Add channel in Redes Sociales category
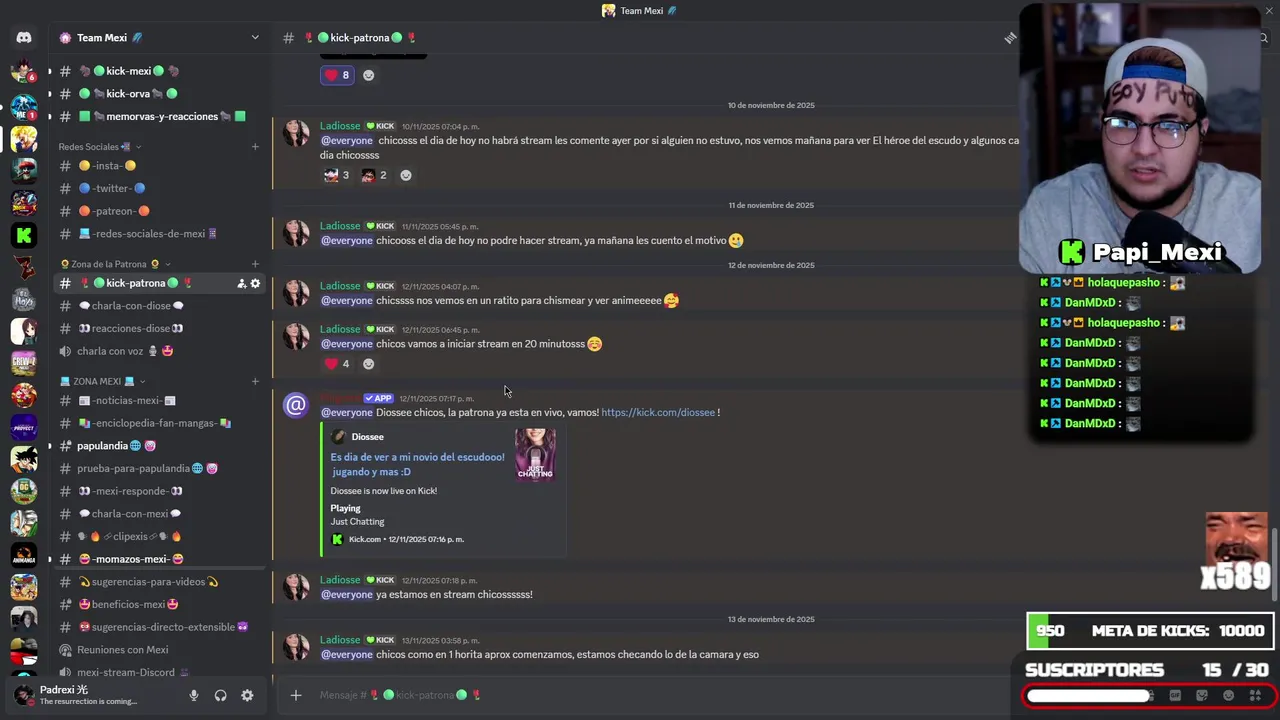This screenshot has height=720, width=1280. [x=255, y=147]
